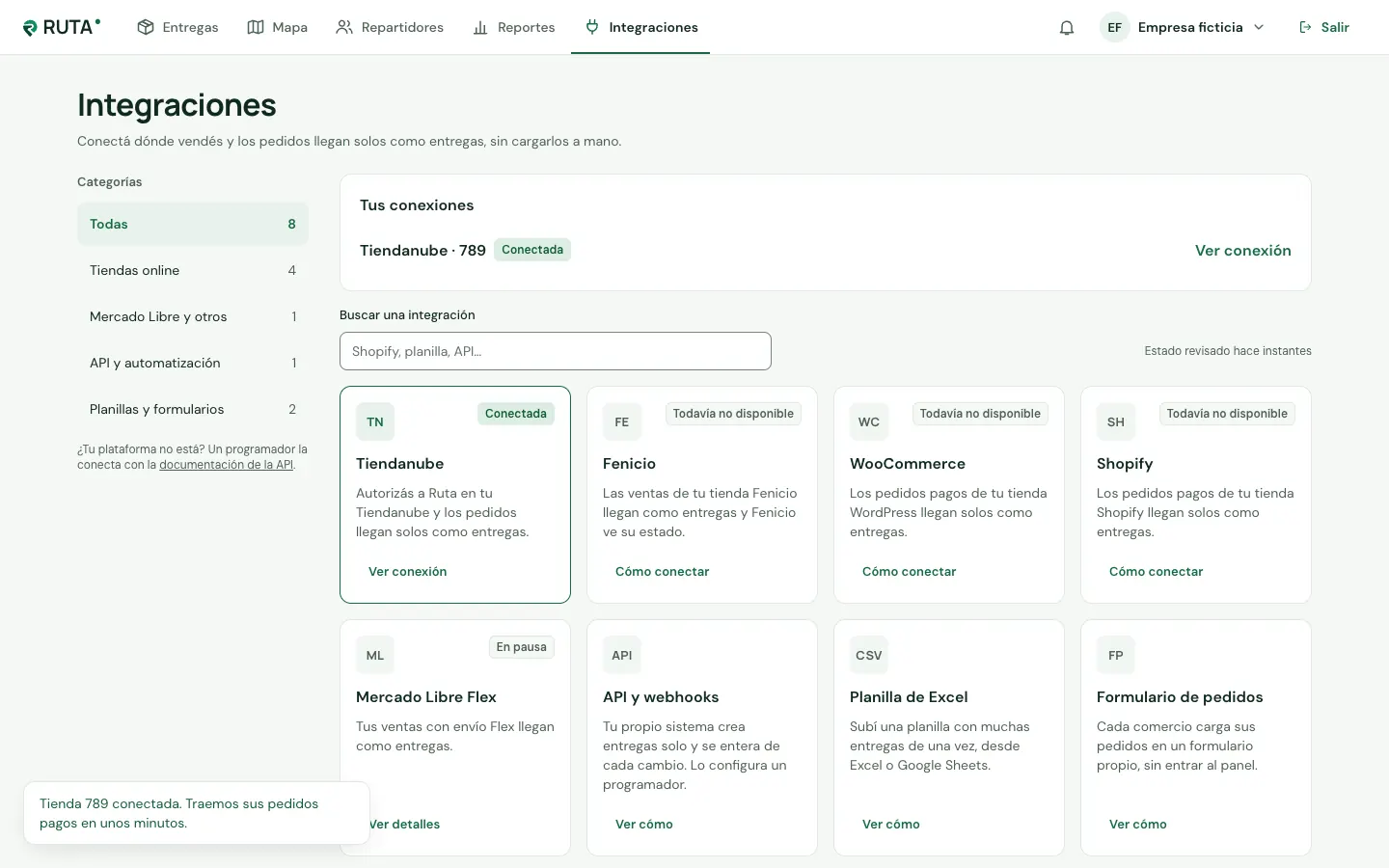The width and height of the screenshot is (1389, 868).
Task: Click the TN Tiendanube card icon
Action: [375, 421]
